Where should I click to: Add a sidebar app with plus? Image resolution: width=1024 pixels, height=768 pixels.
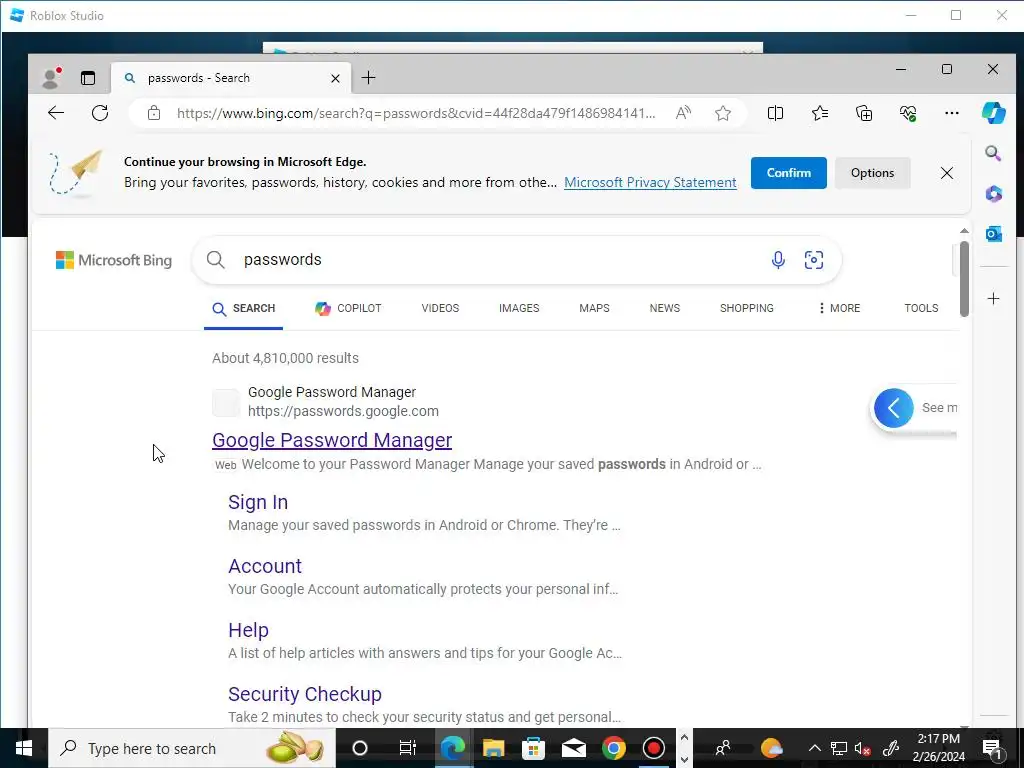pyautogui.click(x=993, y=298)
